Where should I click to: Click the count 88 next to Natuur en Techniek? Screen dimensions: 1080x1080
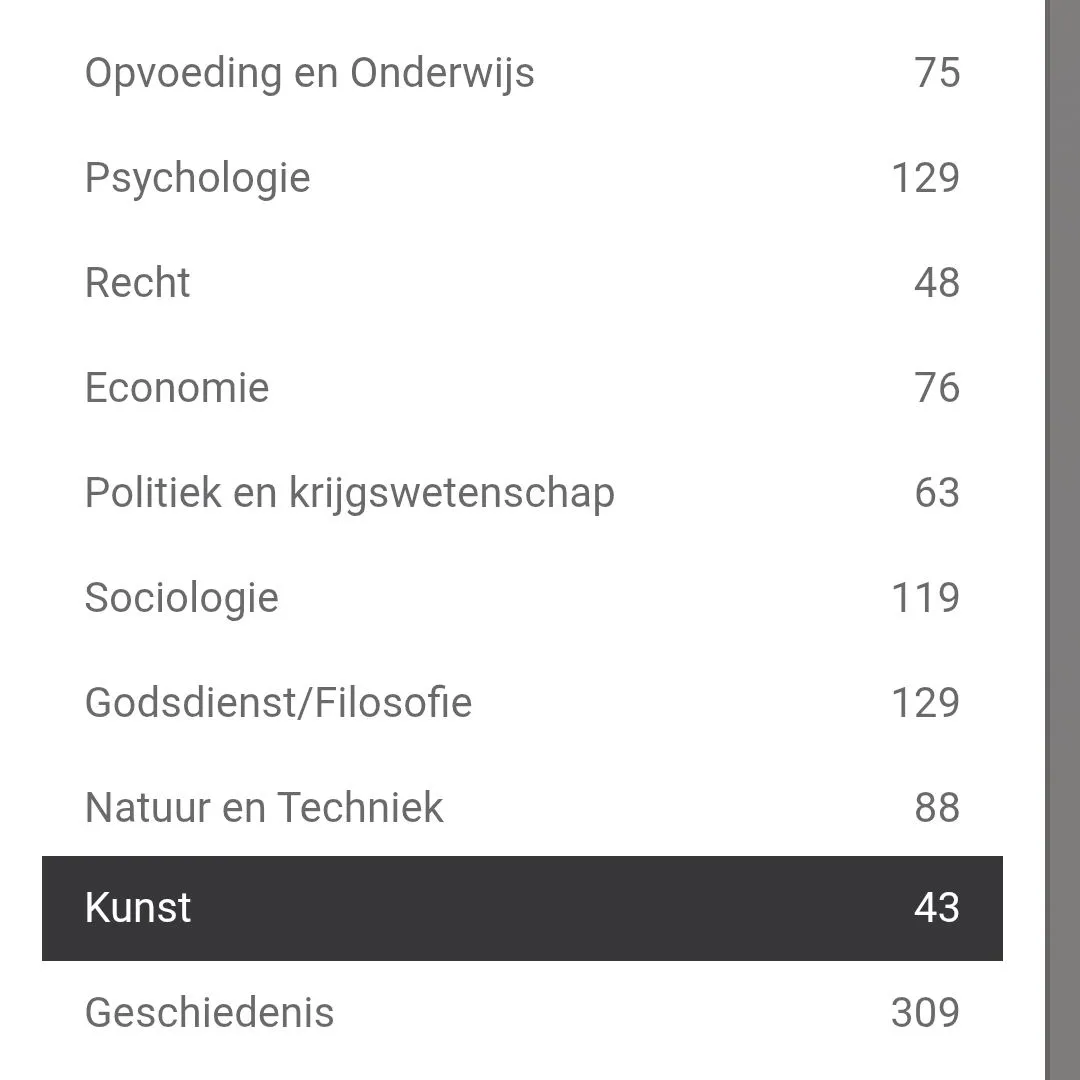(937, 807)
